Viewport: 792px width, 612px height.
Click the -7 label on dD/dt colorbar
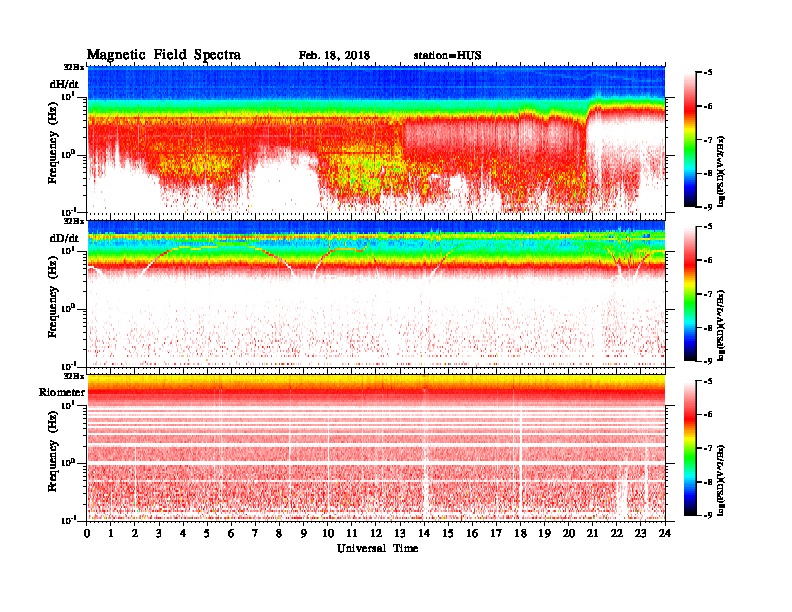click(x=708, y=294)
